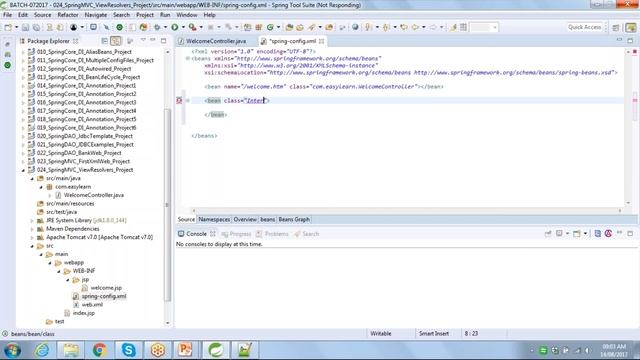Image resolution: width=640 pixels, height=360 pixels.
Task: Click the green Run button icon
Action: (x=175, y=27)
